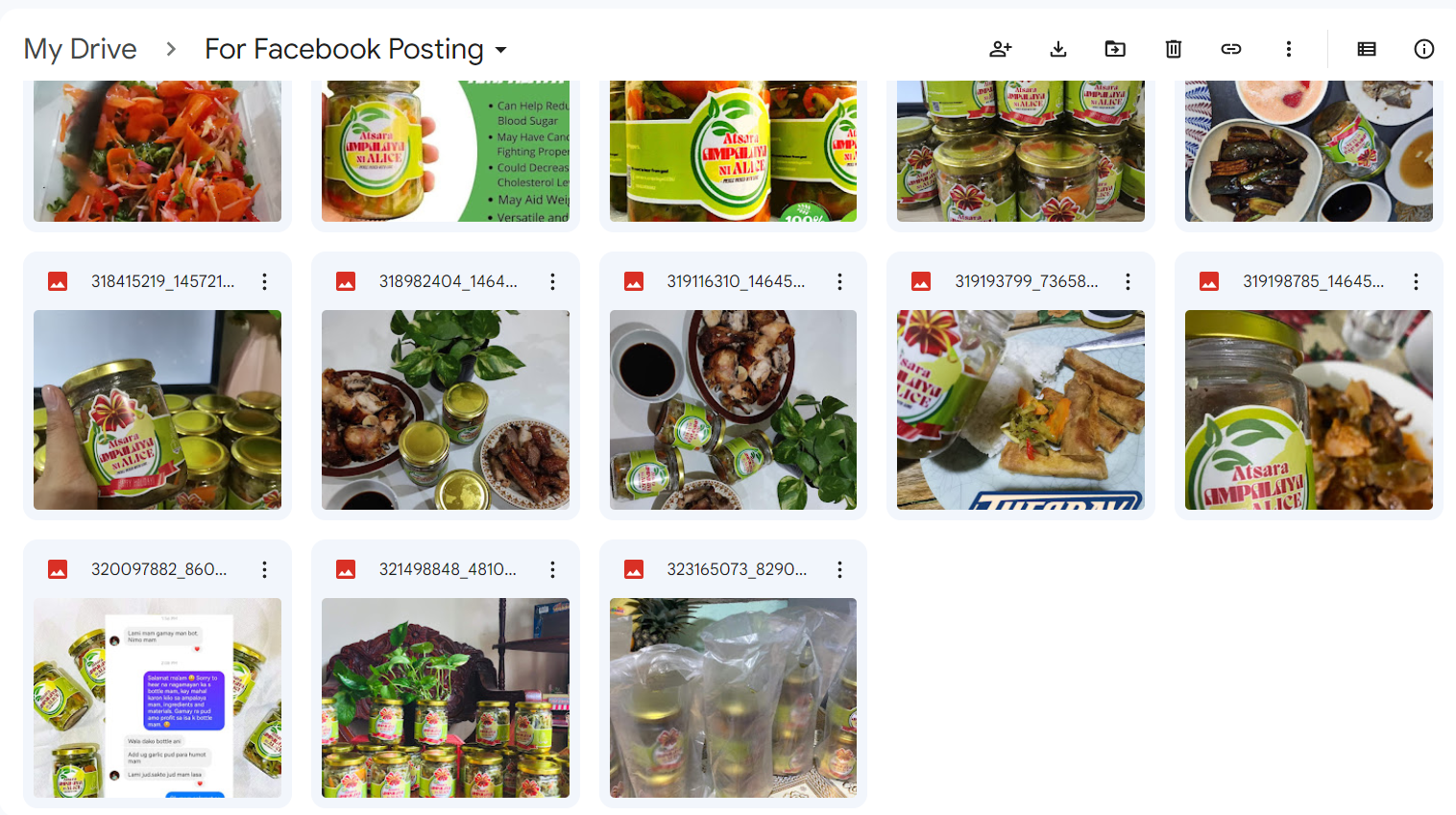Open the 321498848_4810 jars photo

click(x=446, y=698)
